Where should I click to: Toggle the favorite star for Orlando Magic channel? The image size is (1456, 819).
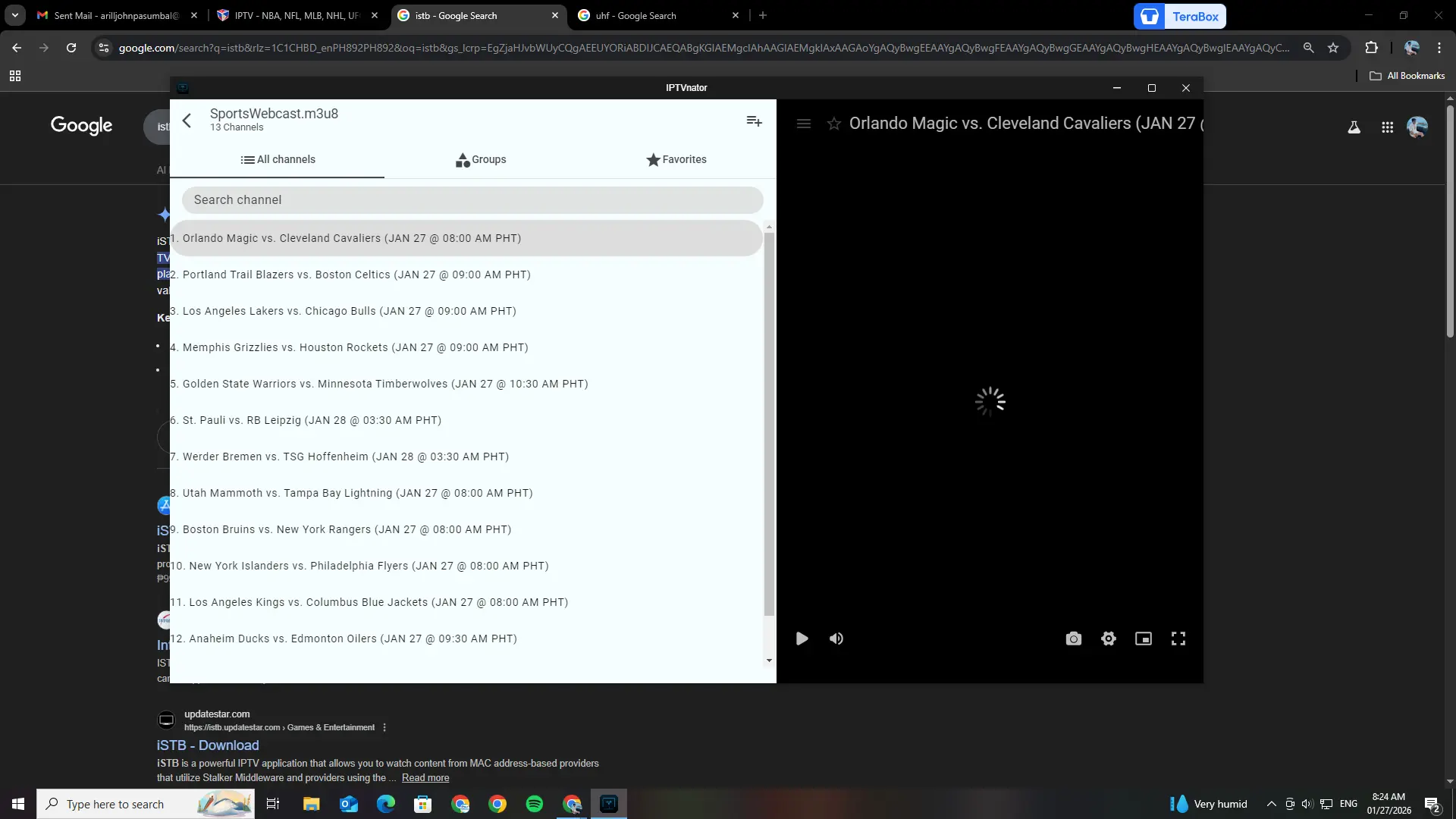[x=834, y=124]
